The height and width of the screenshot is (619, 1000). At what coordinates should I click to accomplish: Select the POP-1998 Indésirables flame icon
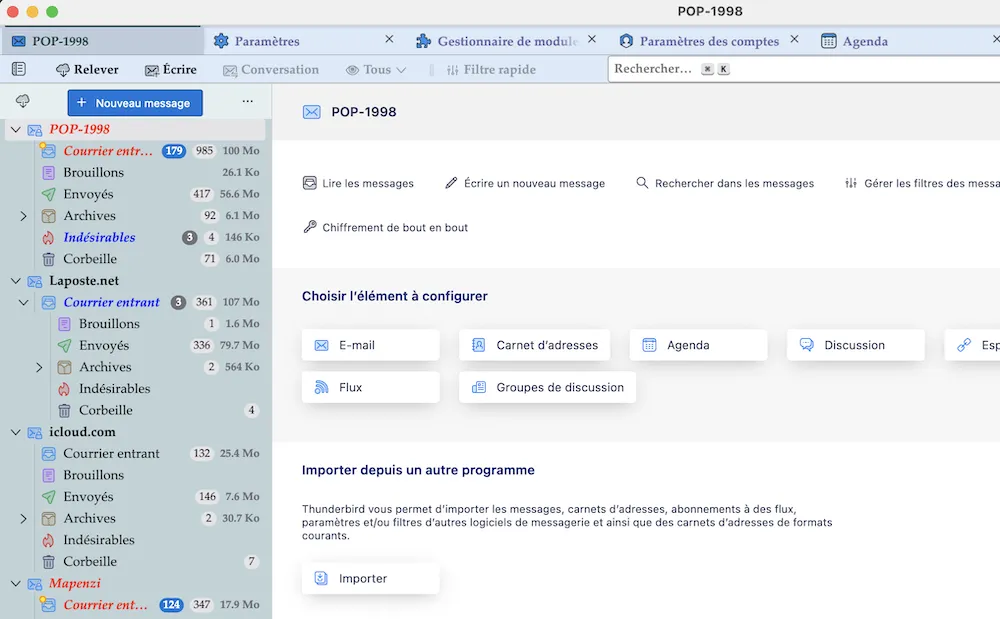[48, 238]
